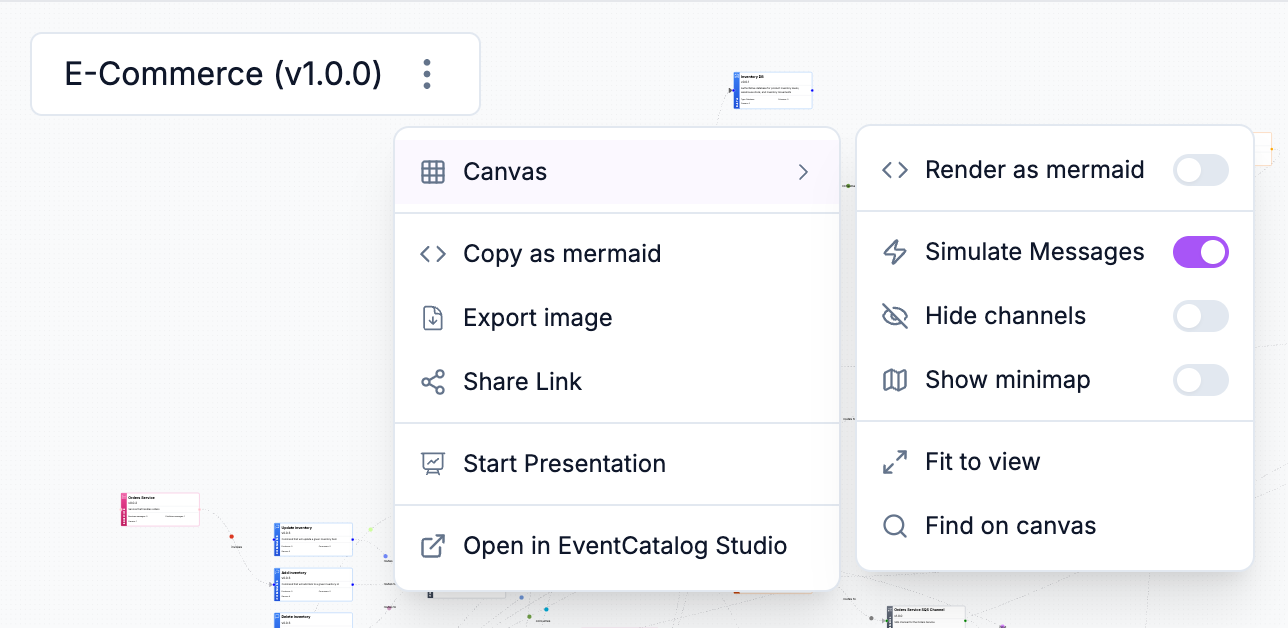Enable the Render as mermaid toggle
Screen dimensions: 1288x628
1200,170
